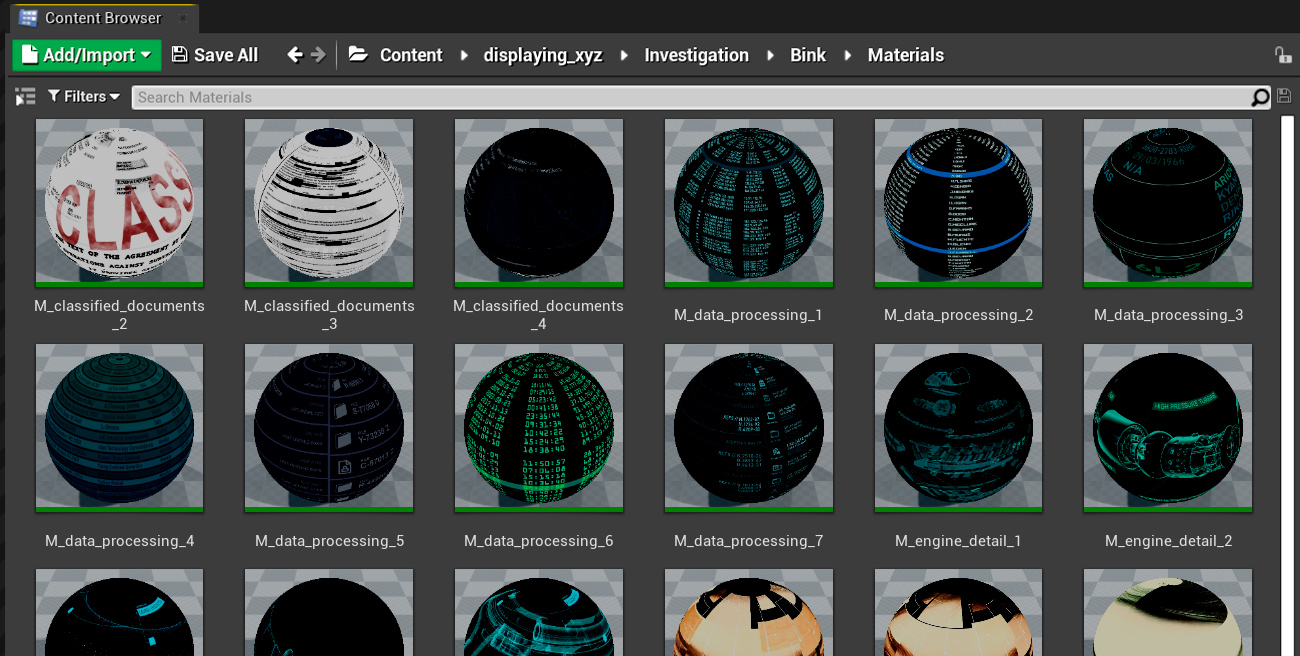The height and width of the screenshot is (656, 1300).
Task: Click the M_engine_detail_2 name label
Action: pyautogui.click(x=1169, y=541)
